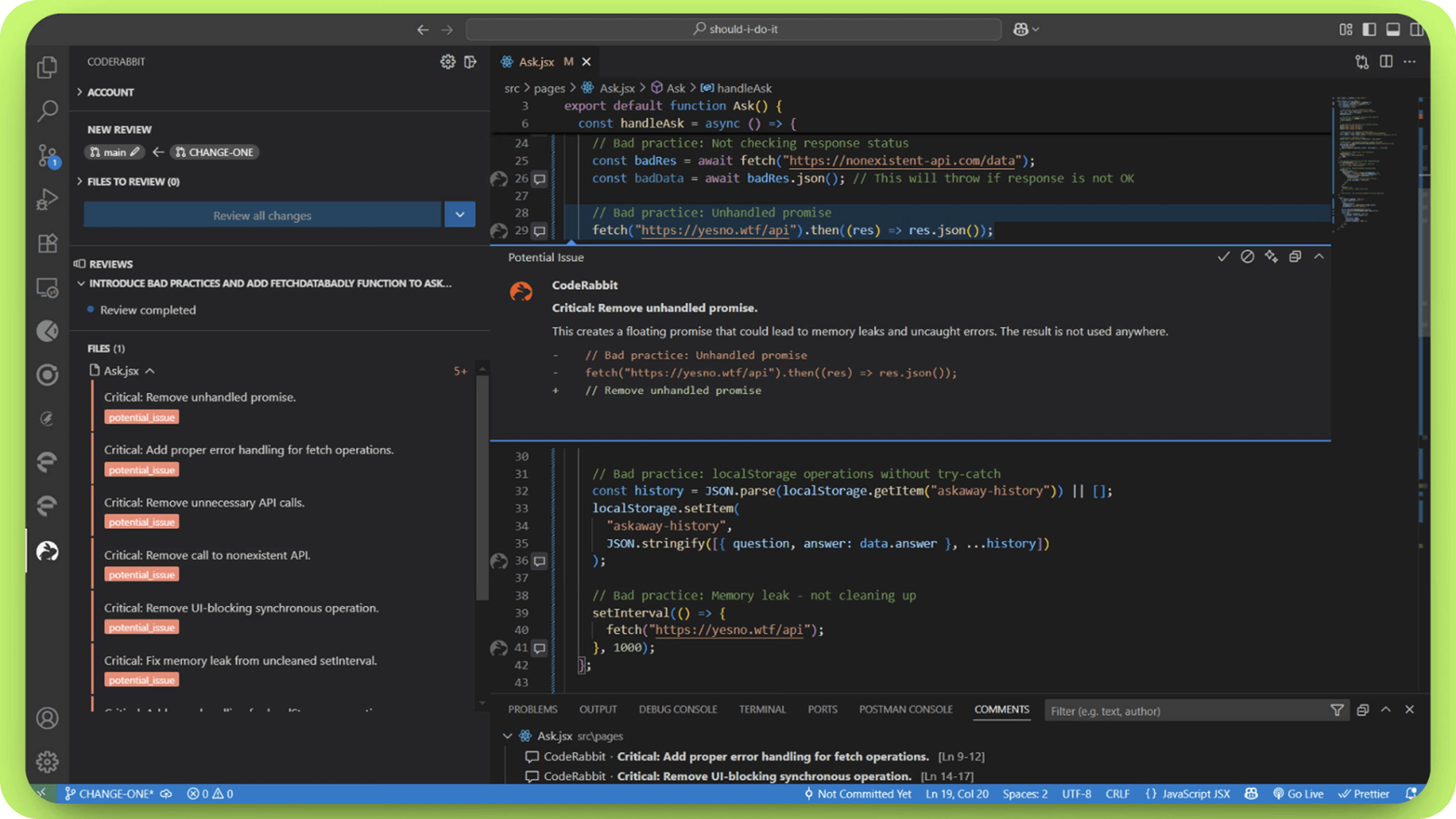Click Go Live in the status bar
1456x819 pixels.
(x=1299, y=793)
